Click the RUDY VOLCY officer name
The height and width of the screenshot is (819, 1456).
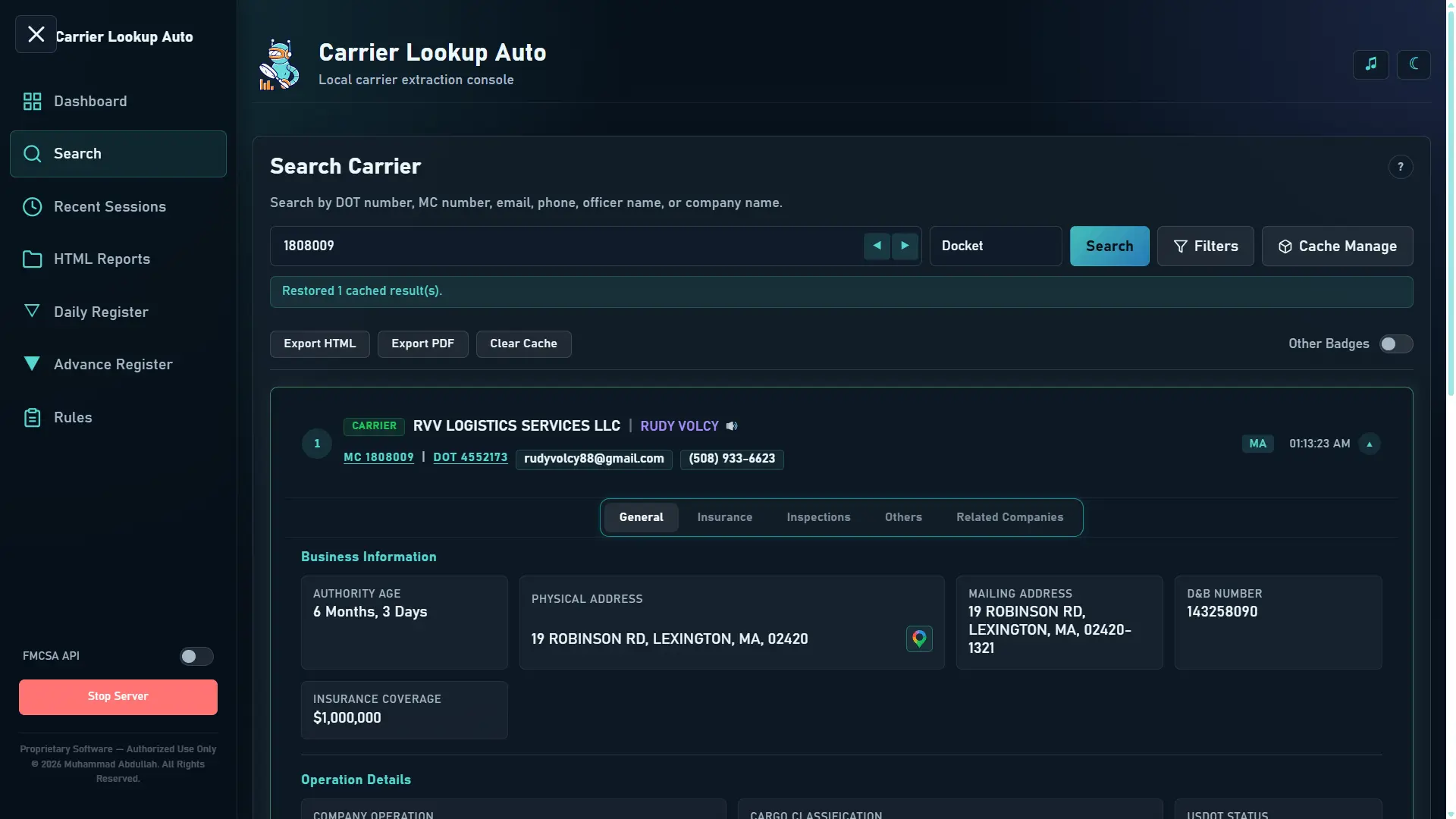(679, 426)
